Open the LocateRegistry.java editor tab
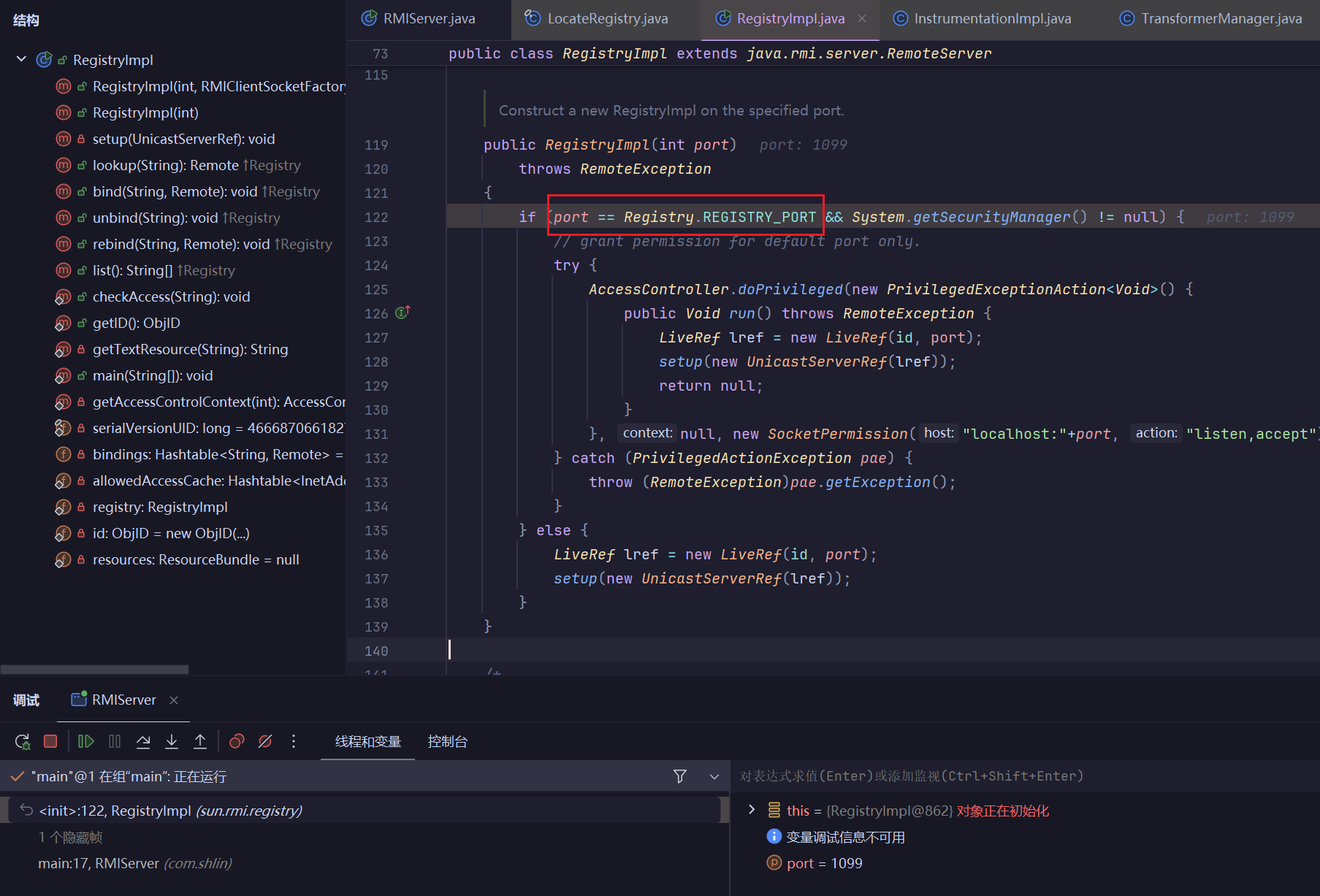The height and width of the screenshot is (896, 1320). coord(607,19)
